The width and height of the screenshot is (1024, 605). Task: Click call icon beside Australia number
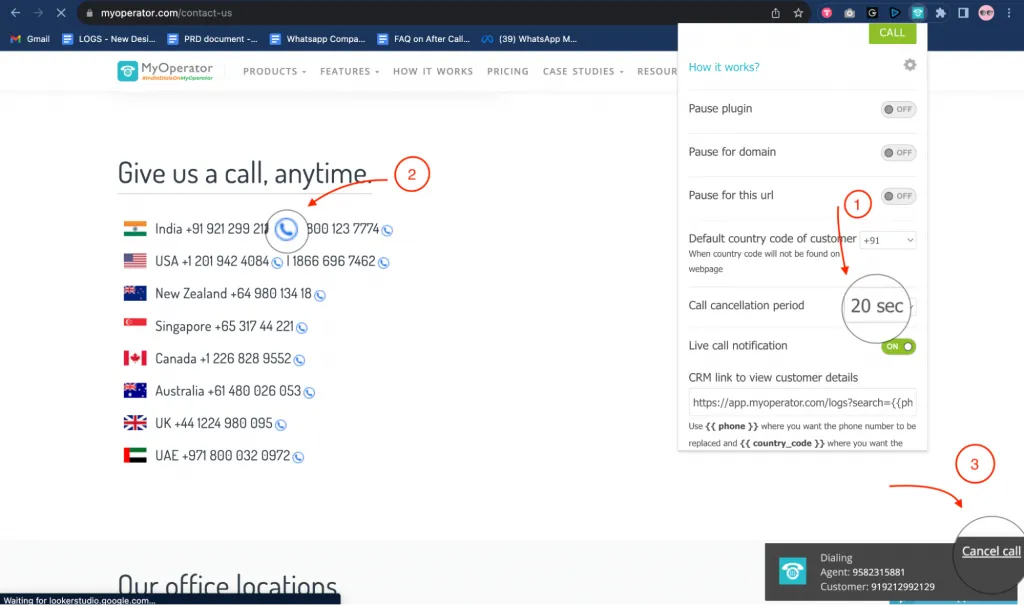(x=310, y=393)
